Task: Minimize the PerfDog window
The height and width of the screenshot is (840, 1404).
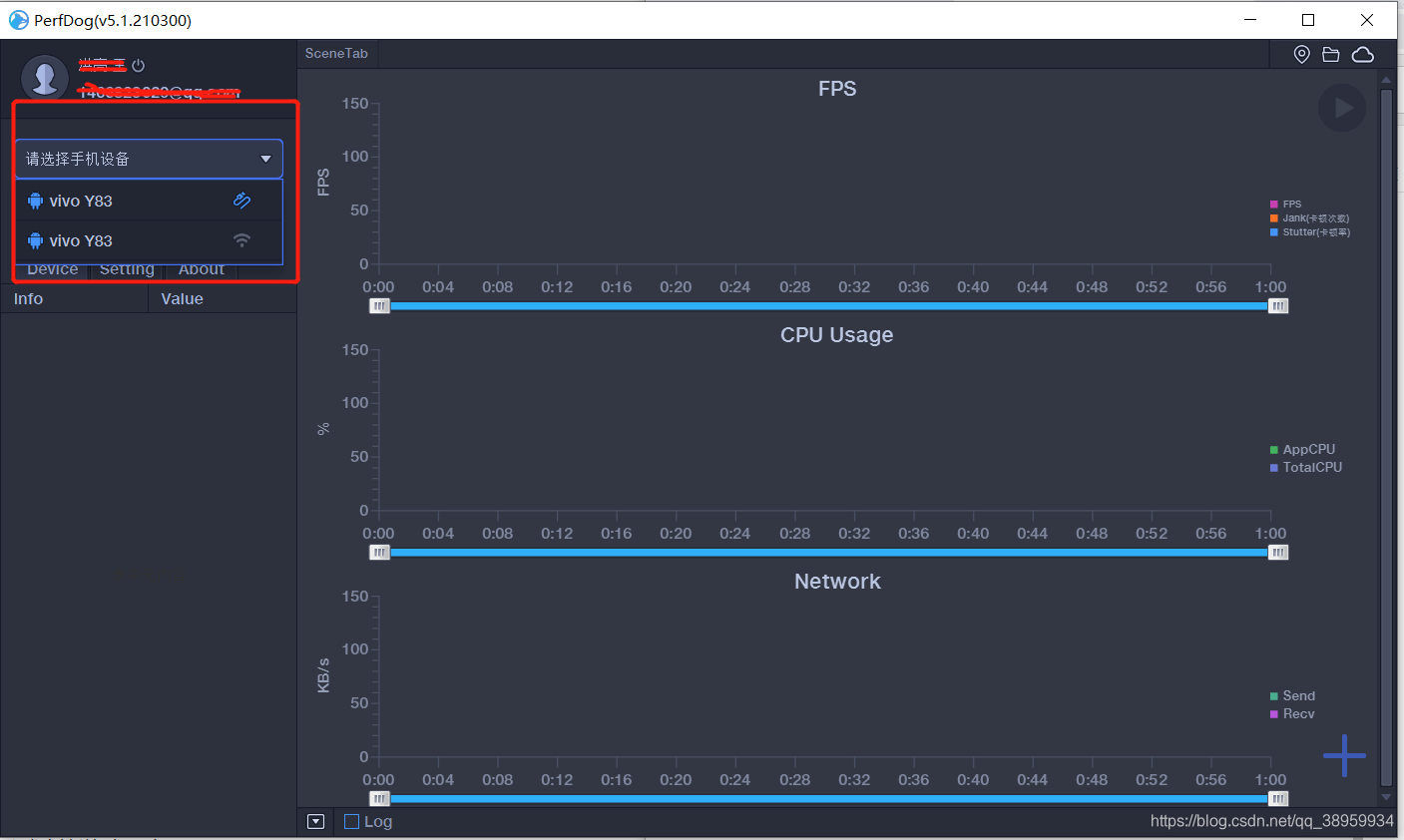Action: click(x=1251, y=20)
